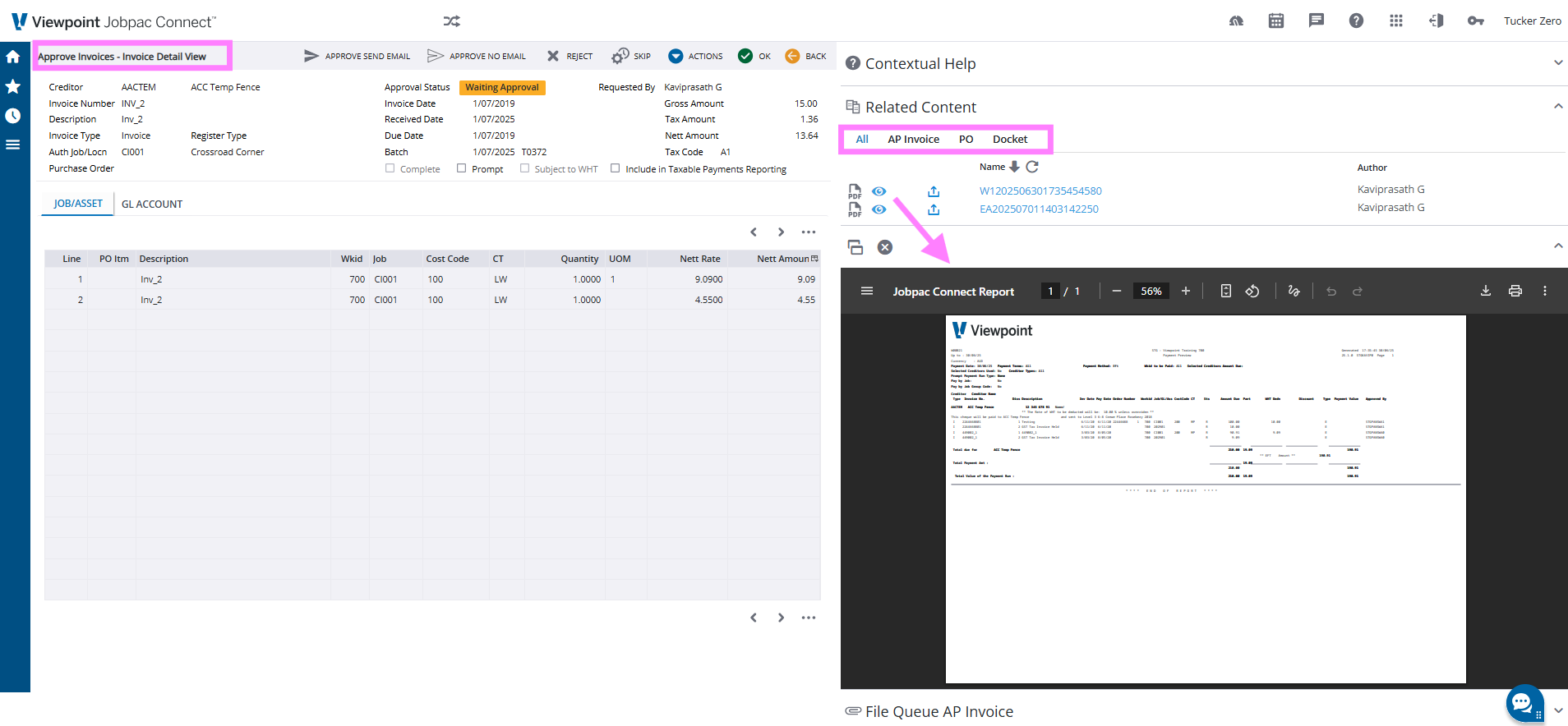The width and height of the screenshot is (1568, 726).
Task: Open document link W1202506301735454580
Action: pyautogui.click(x=1040, y=191)
